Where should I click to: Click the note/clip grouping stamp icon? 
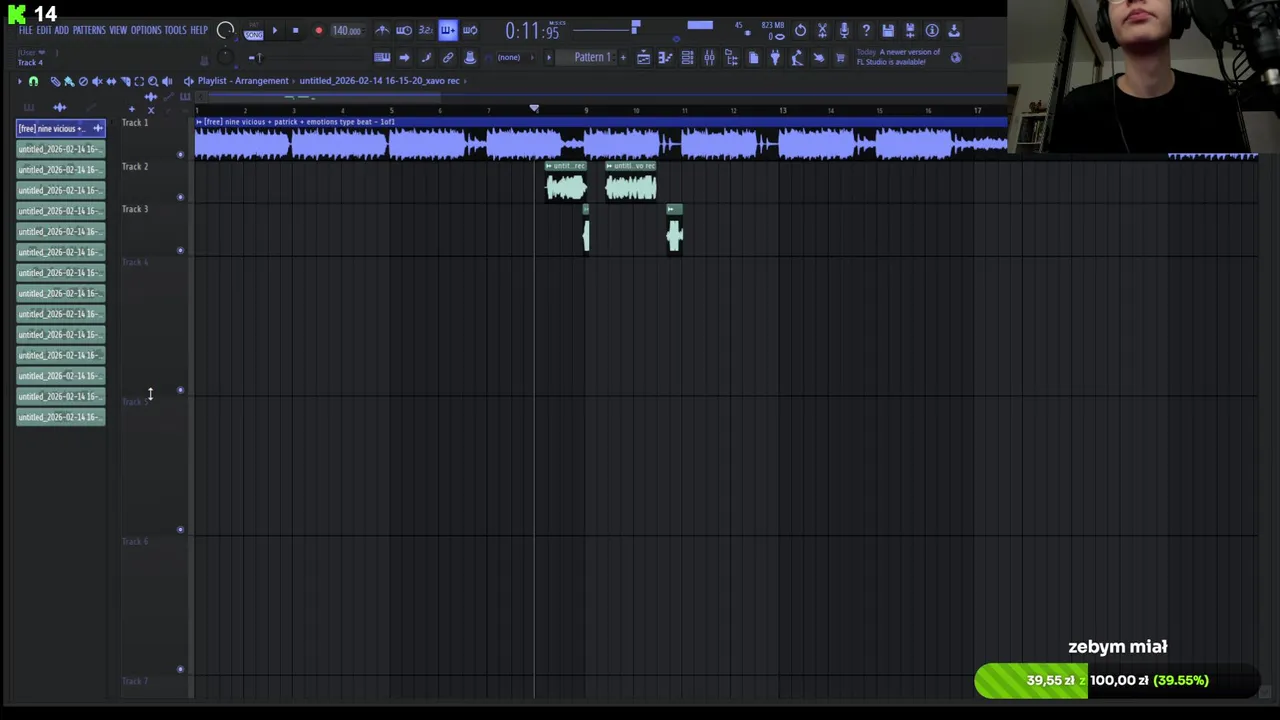(470, 57)
